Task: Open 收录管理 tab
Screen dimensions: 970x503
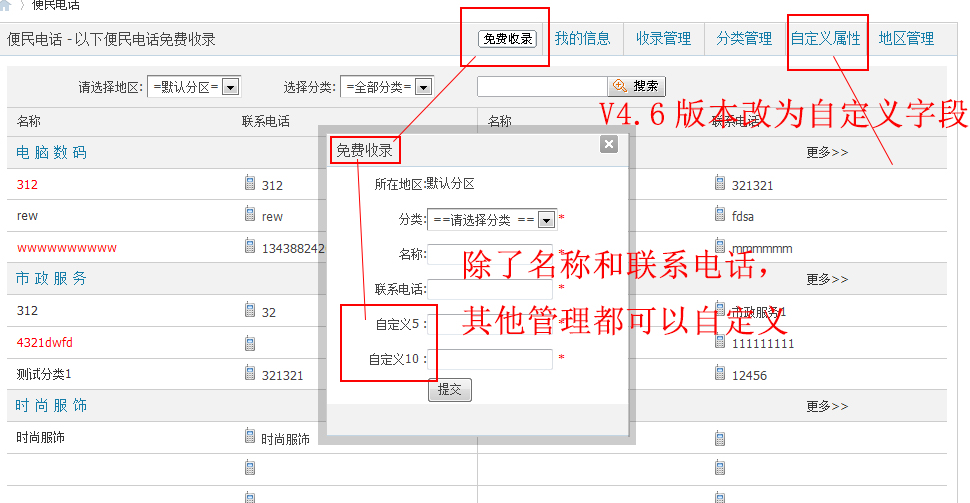Action: tap(663, 38)
